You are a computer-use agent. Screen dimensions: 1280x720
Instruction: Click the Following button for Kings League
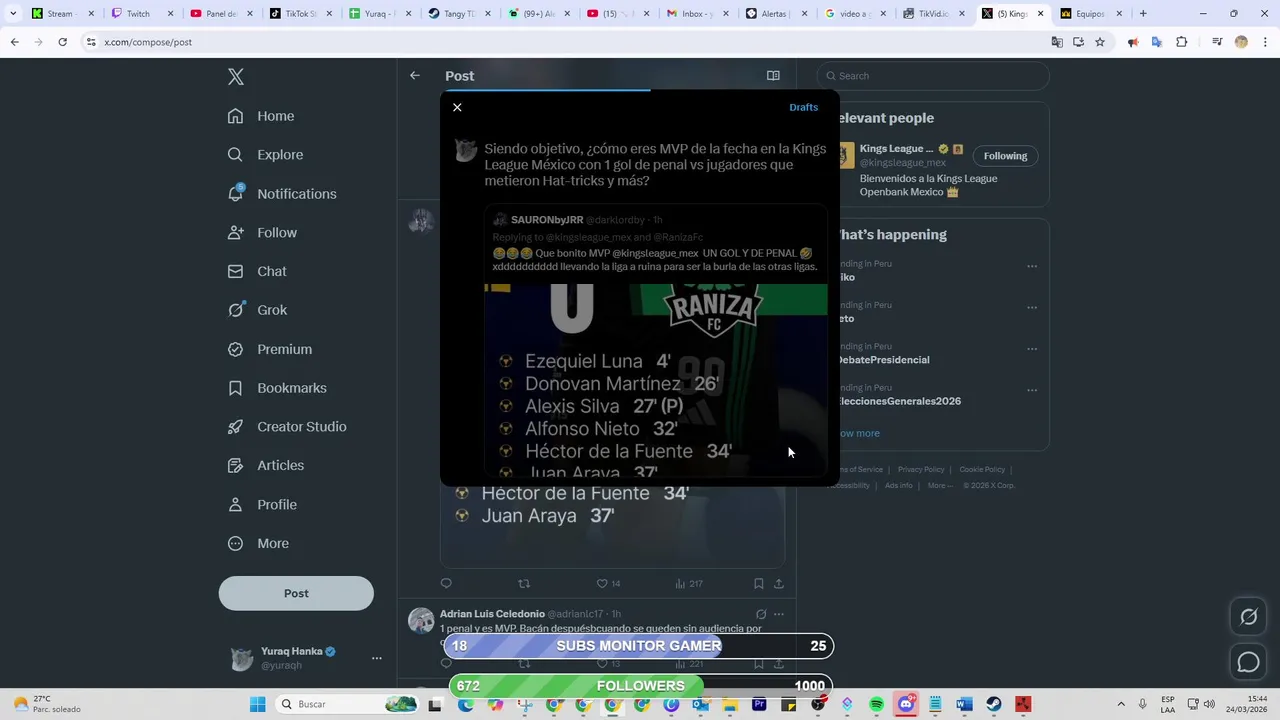point(1005,156)
